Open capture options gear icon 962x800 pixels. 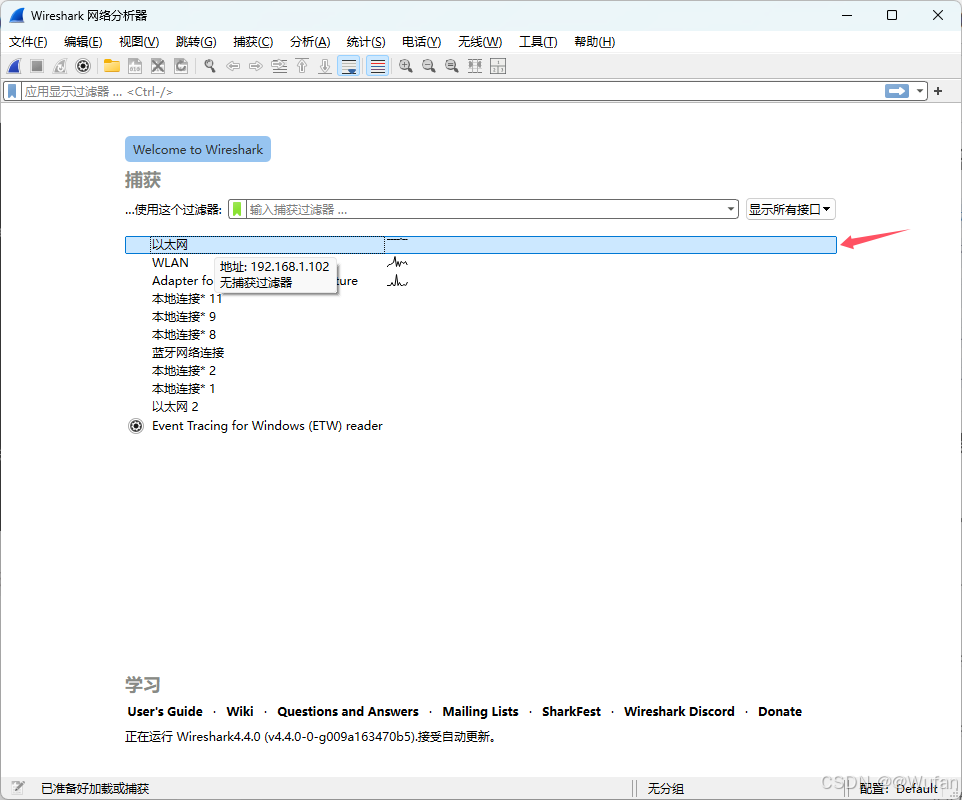coord(83,66)
